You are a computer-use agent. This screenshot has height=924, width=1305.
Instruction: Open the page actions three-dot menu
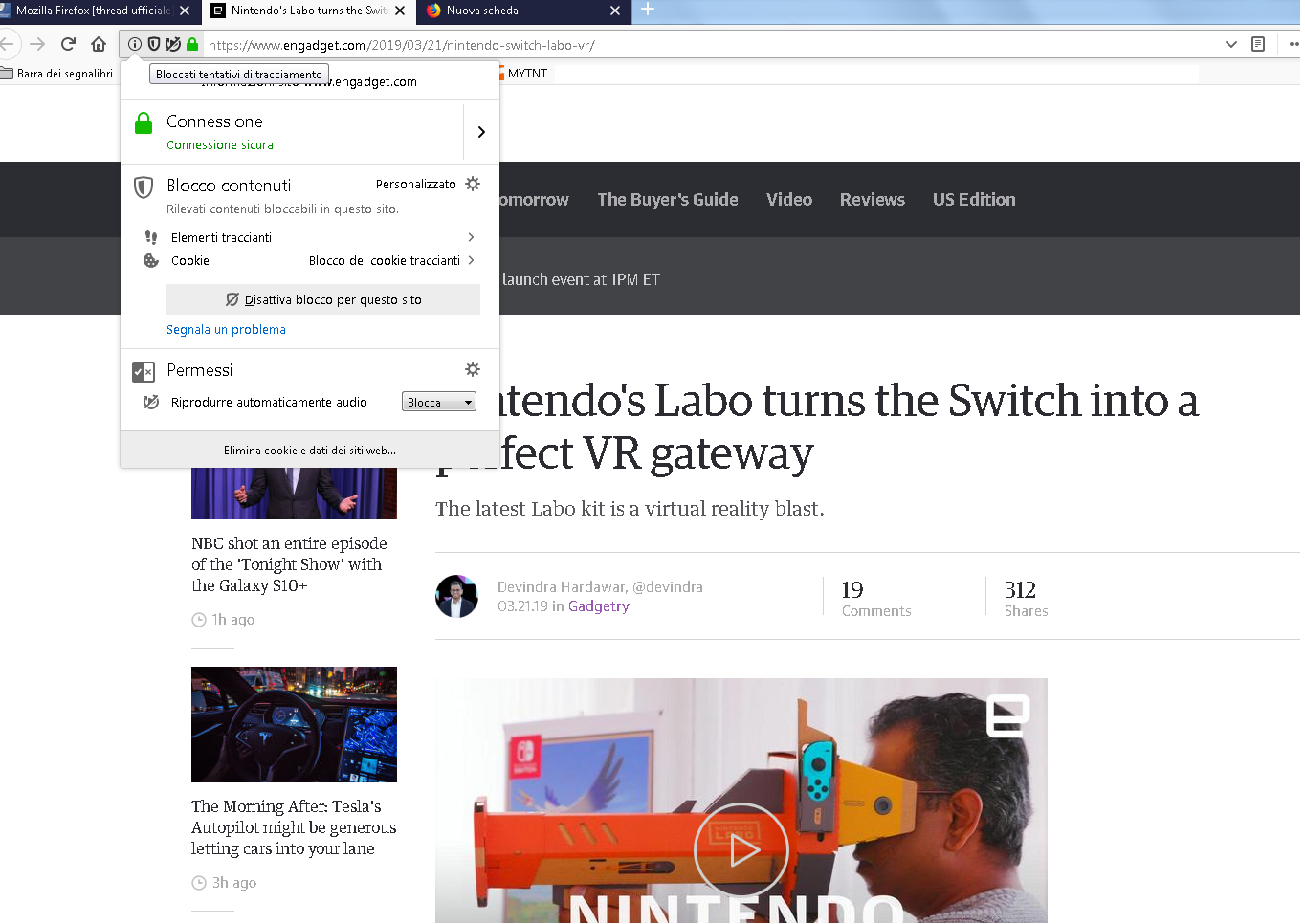tap(1294, 44)
